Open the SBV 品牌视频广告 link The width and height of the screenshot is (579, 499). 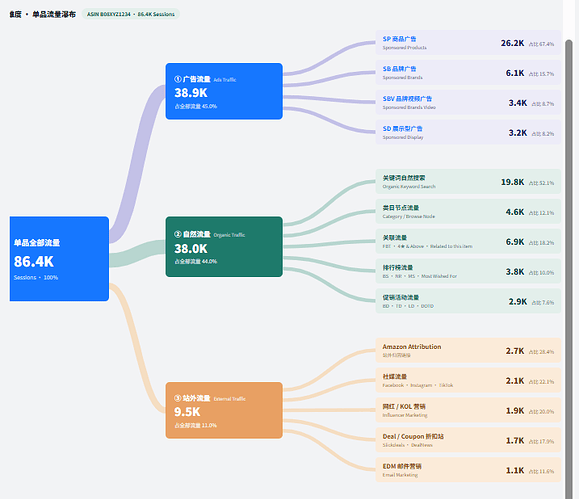(x=407, y=99)
